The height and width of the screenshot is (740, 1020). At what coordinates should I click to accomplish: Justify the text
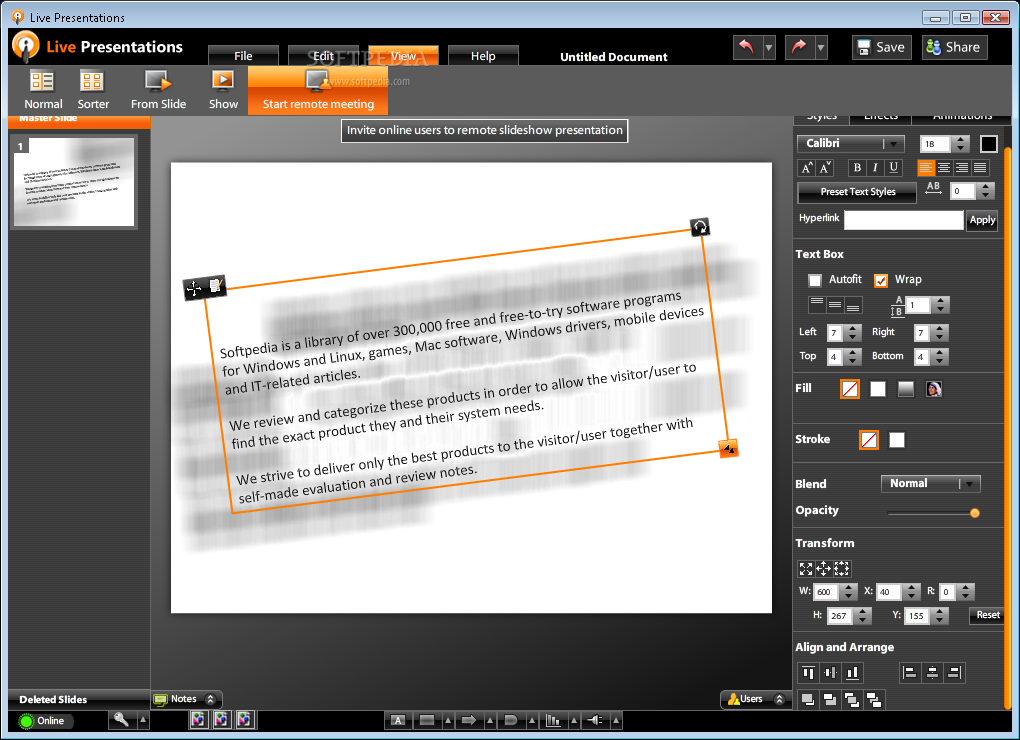[x=980, y=168]
